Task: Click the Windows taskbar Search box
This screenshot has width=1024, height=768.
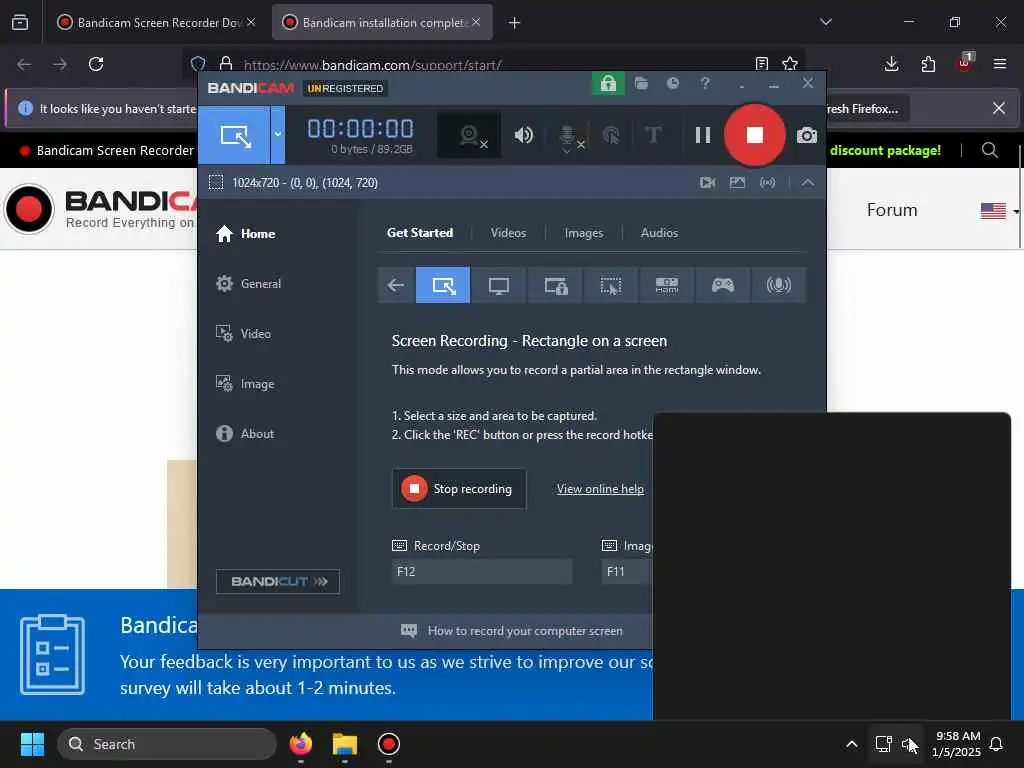Action: pyautogui.click(x=167, y=744)
